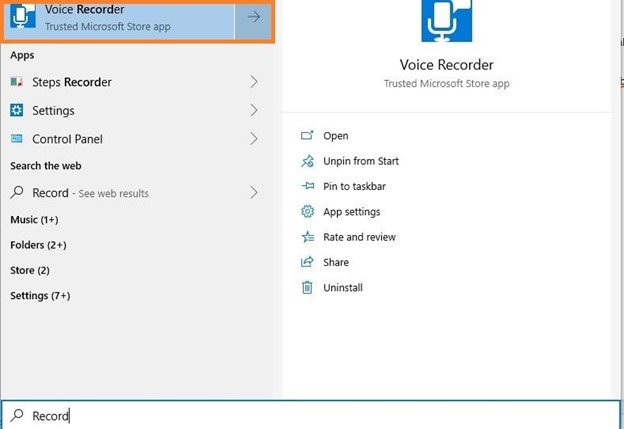
Task: Click the Settings gear tile icon
Action: click(x=16, y=110)
